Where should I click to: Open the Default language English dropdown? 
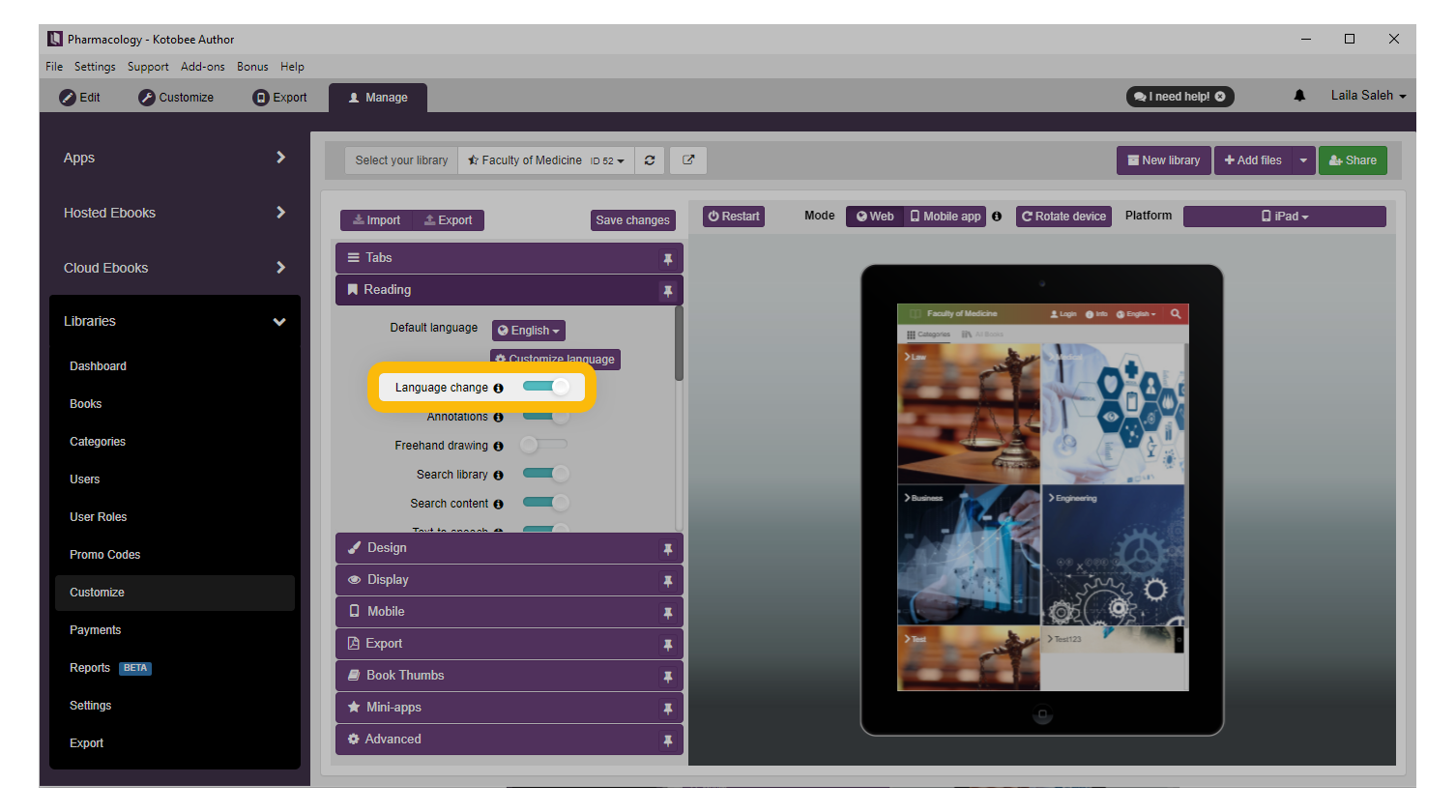529,331
